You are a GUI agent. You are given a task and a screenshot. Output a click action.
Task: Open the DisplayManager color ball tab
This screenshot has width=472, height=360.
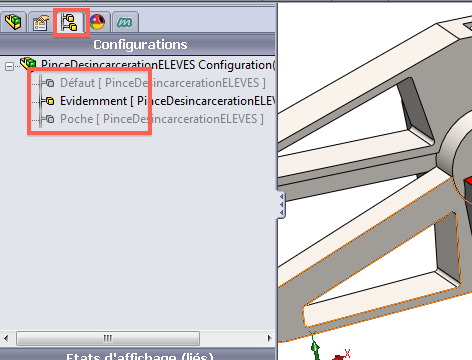tap(97, 22)
